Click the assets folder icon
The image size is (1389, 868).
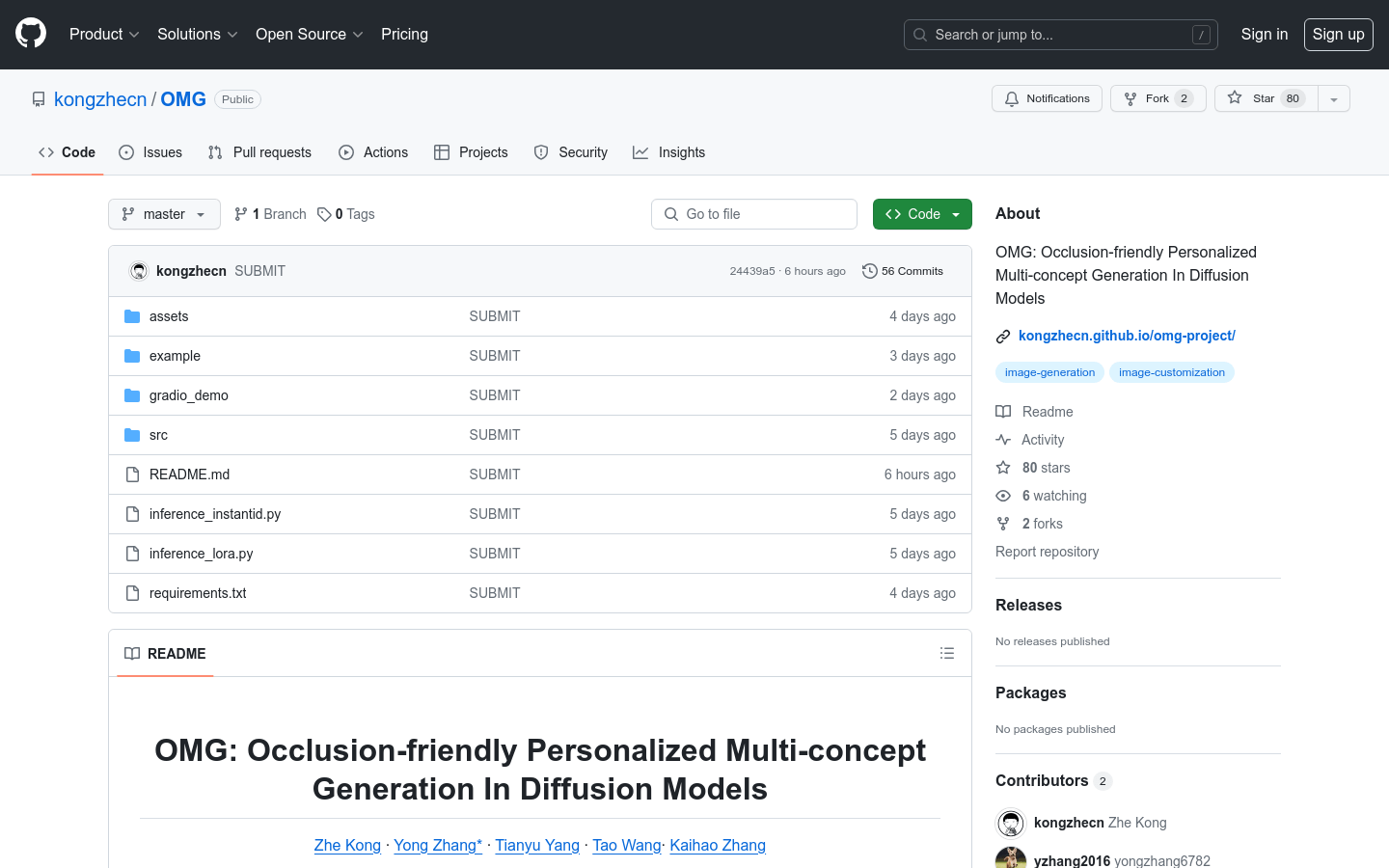(x=132, y=316)
